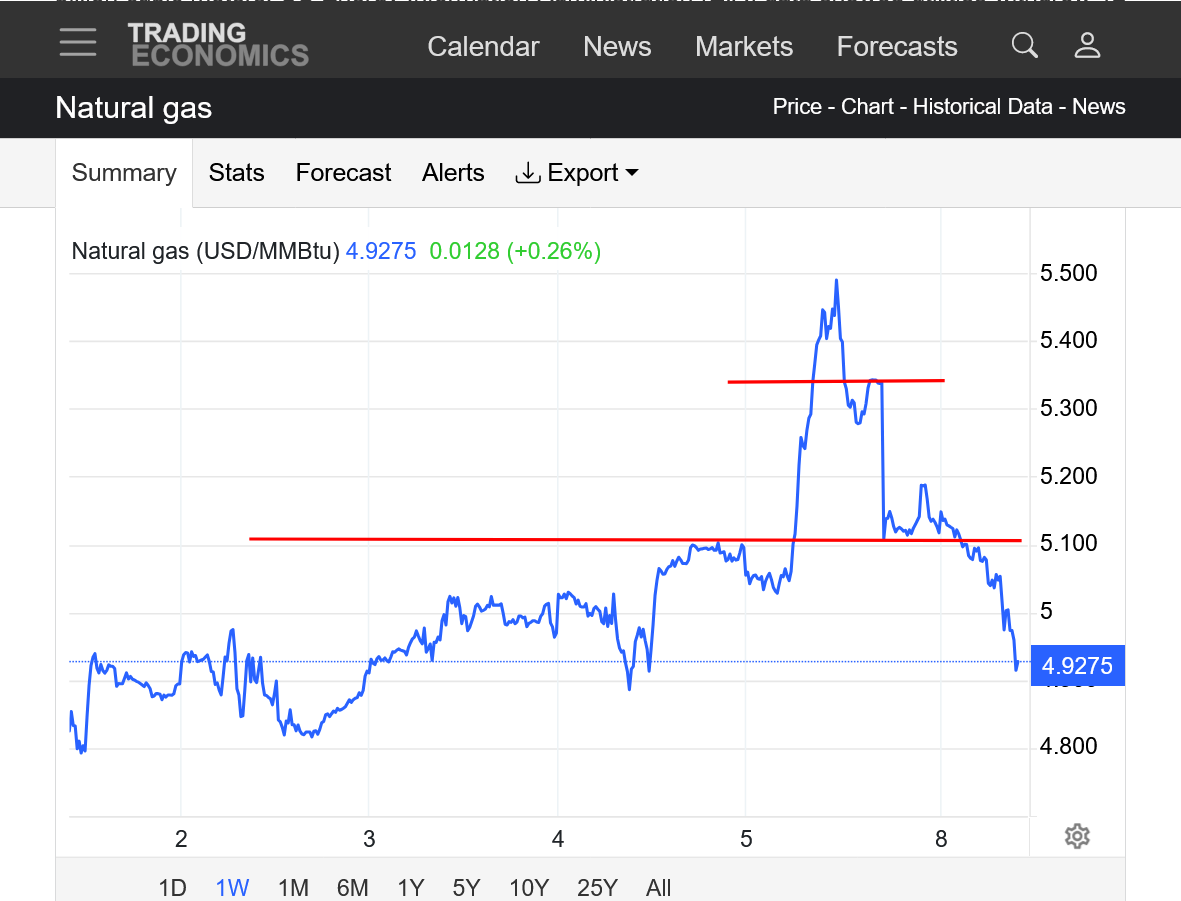Click the Historical Data link
The width and height of the screenshot is (1181, 901).
tap(981, 107)
